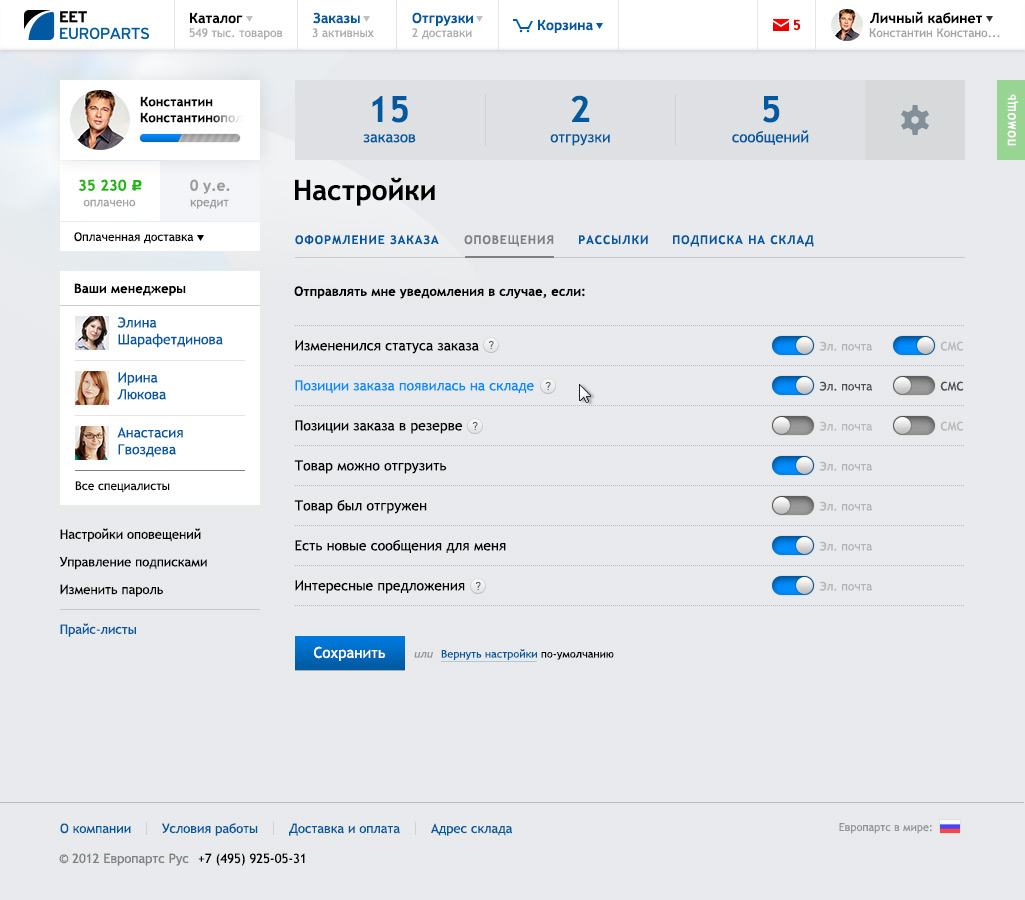Enable email toggle for Товар был отгружен

click(792, 506)
